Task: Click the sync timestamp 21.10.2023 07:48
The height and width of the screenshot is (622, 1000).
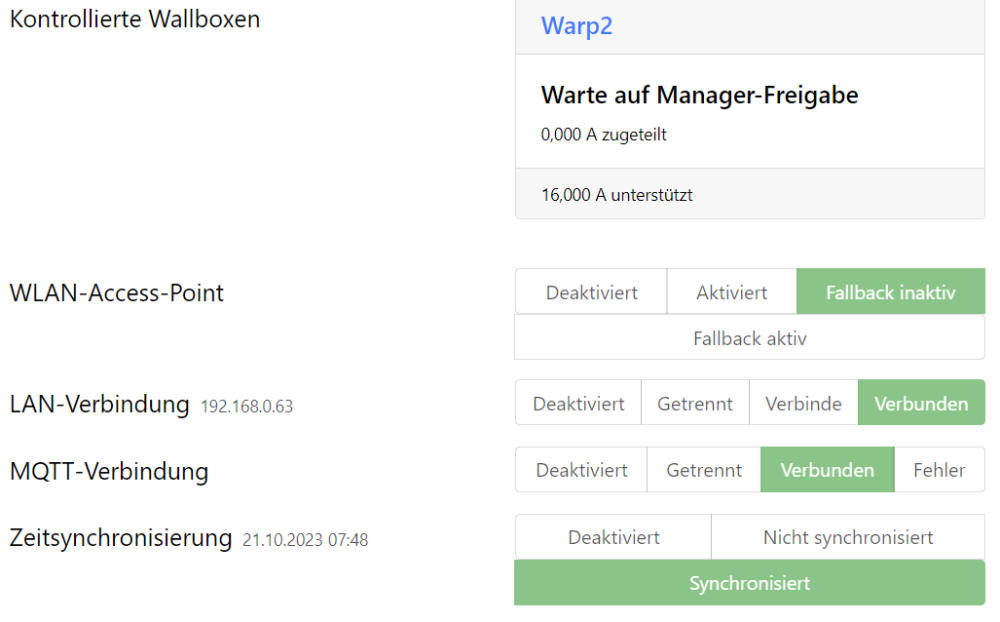Action: (x=305, y=540)
